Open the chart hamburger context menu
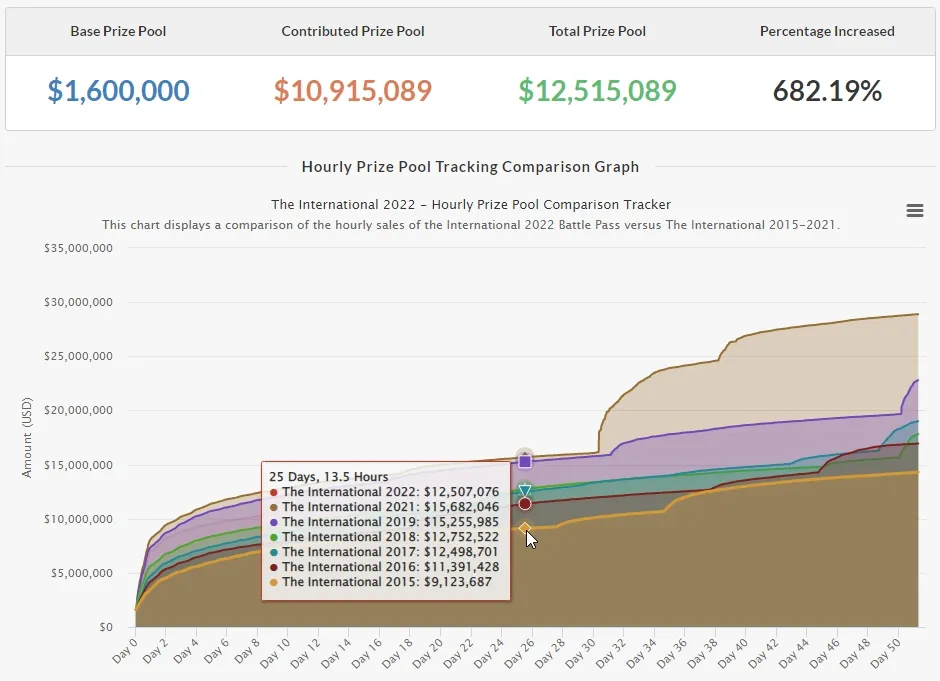 pyautogui.click(x=914, y=210)
